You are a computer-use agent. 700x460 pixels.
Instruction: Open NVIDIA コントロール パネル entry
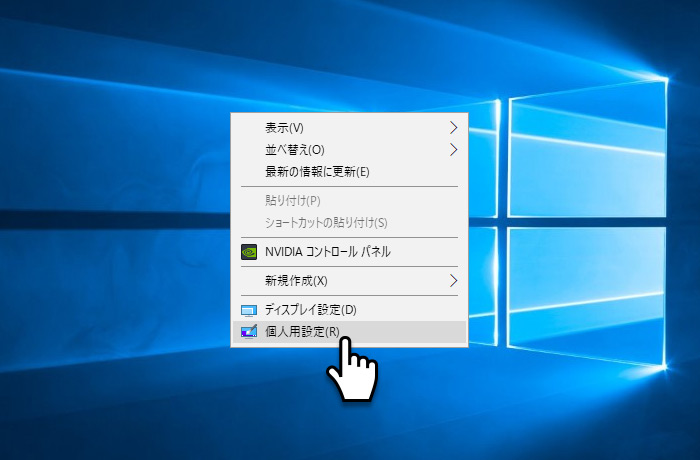(x=349, y=252)
